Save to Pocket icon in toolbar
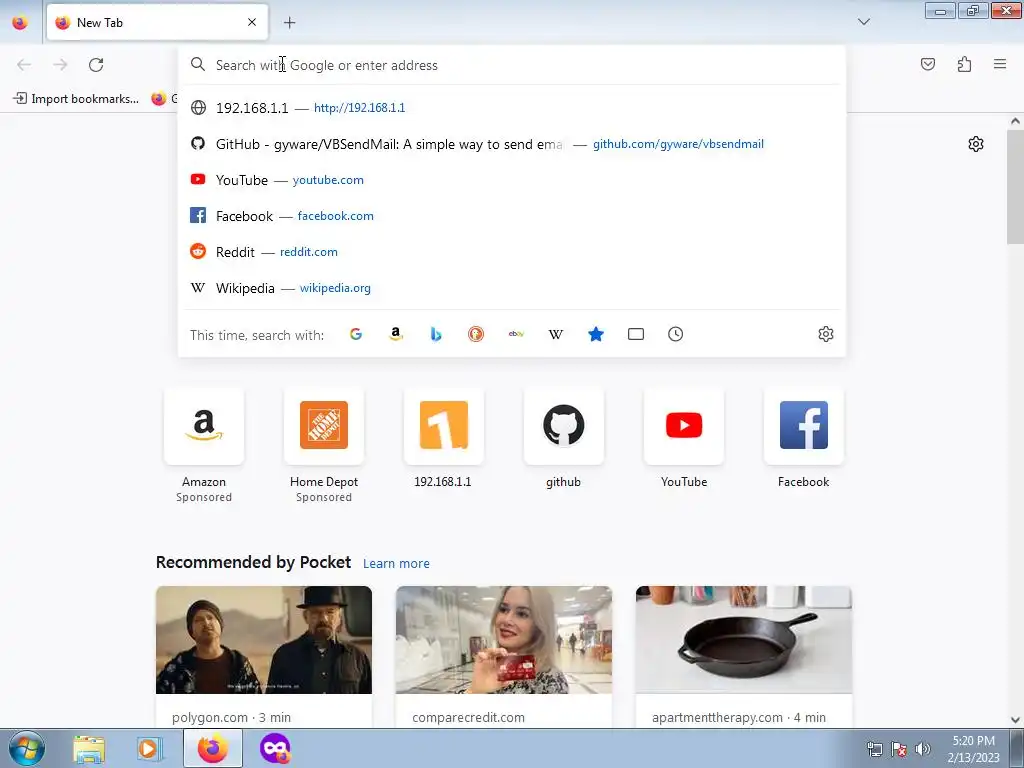The image size is (1024, 768). (x=927, y=64)
